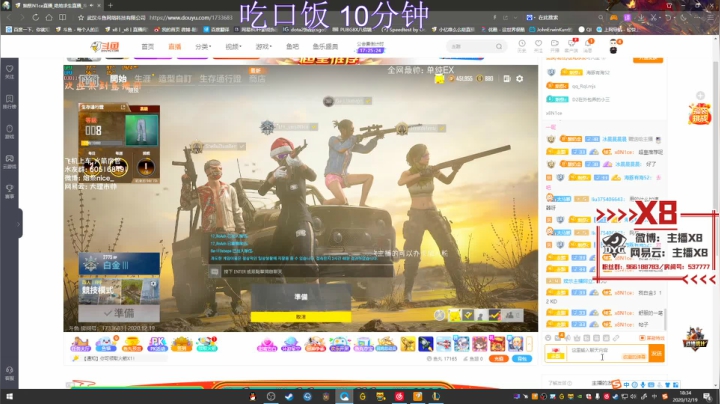This screenshot has width=720, height=404.
Task: Expand the 视频 dropdown menu
Action: click(233, 46)
